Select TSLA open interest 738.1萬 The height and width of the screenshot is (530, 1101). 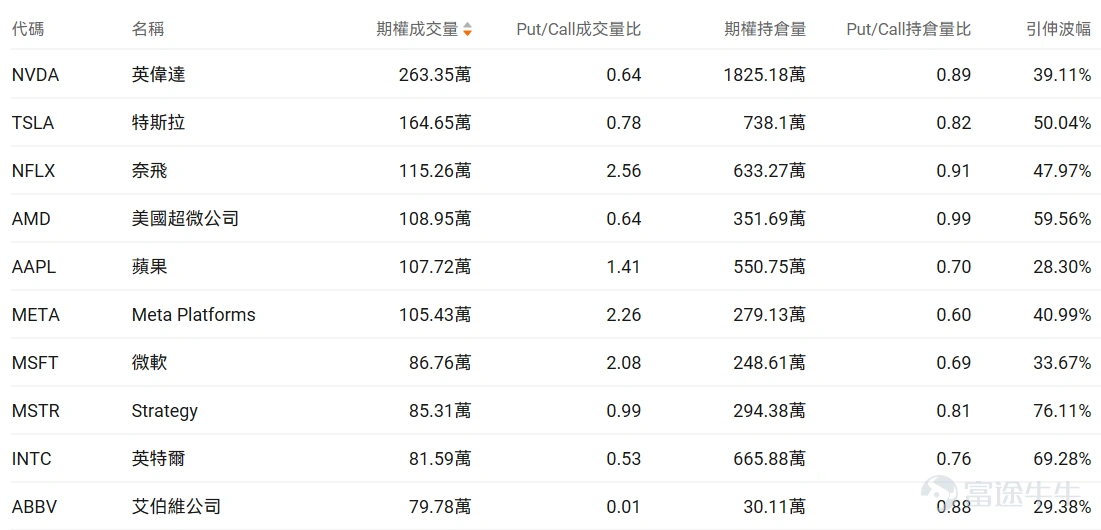[x=774, y=123]
